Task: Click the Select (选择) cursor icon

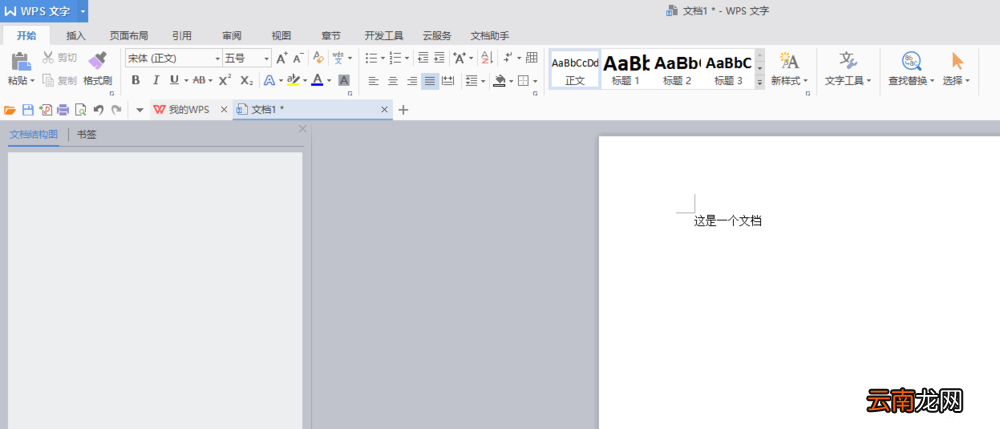Action: point(957,61)
